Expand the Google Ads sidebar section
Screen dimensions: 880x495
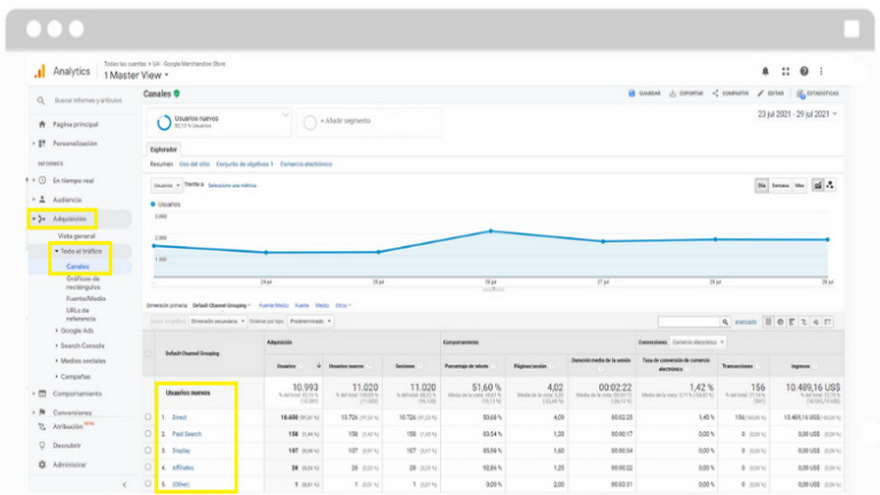coord(77,331)
